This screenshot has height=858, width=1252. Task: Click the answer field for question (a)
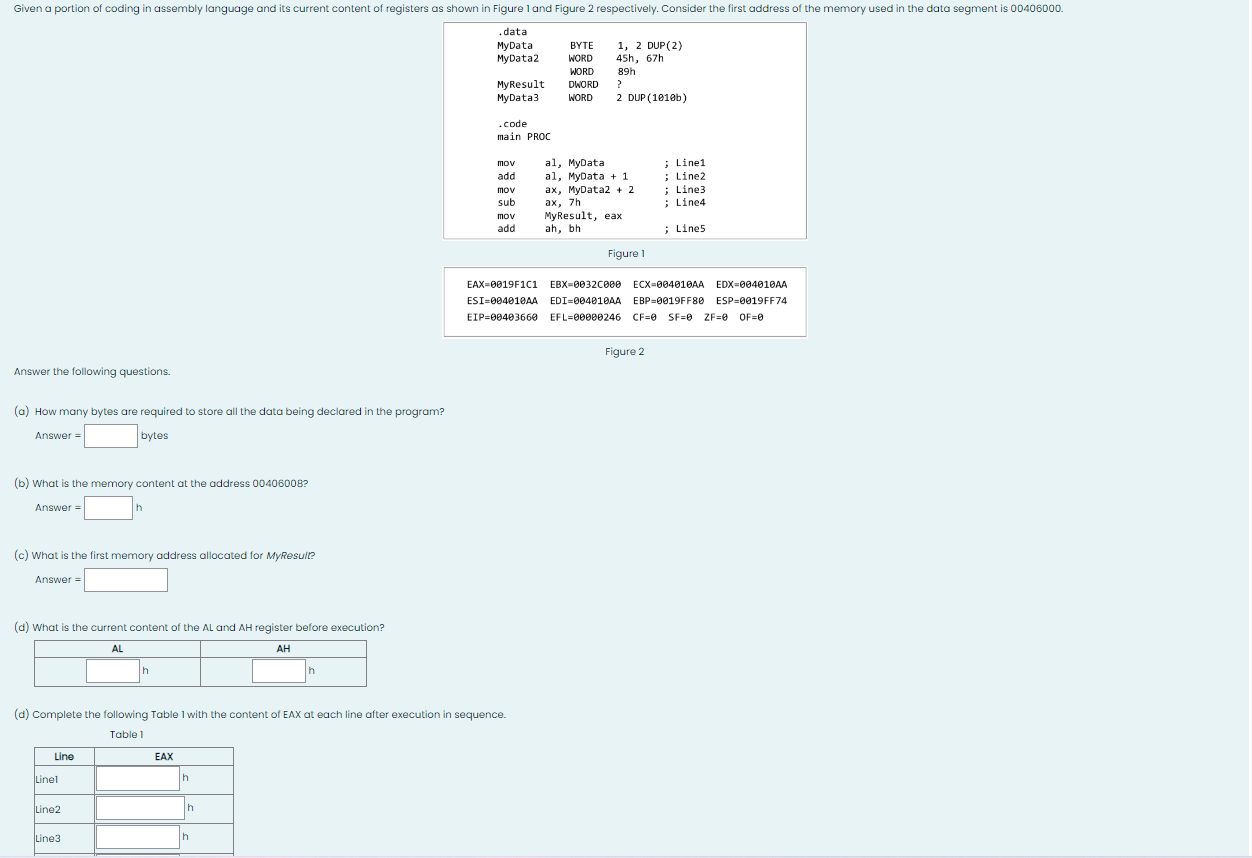point(110,435)
